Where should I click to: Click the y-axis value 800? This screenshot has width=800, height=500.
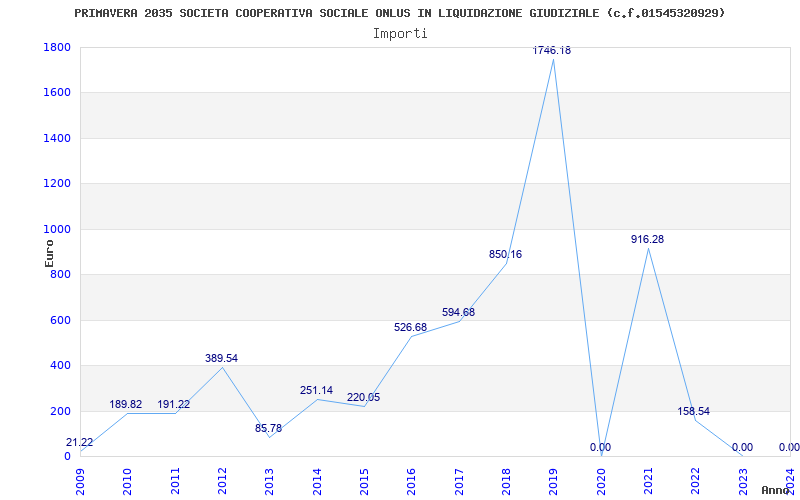pyautogui.click(x=60, y=274)
